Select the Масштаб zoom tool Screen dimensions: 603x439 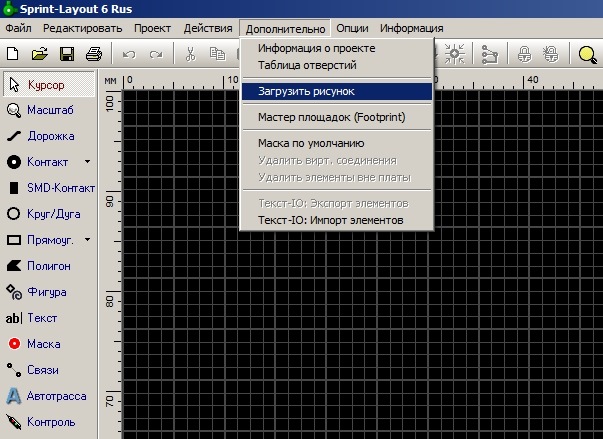pyautogui.click(x=49, y=110)
